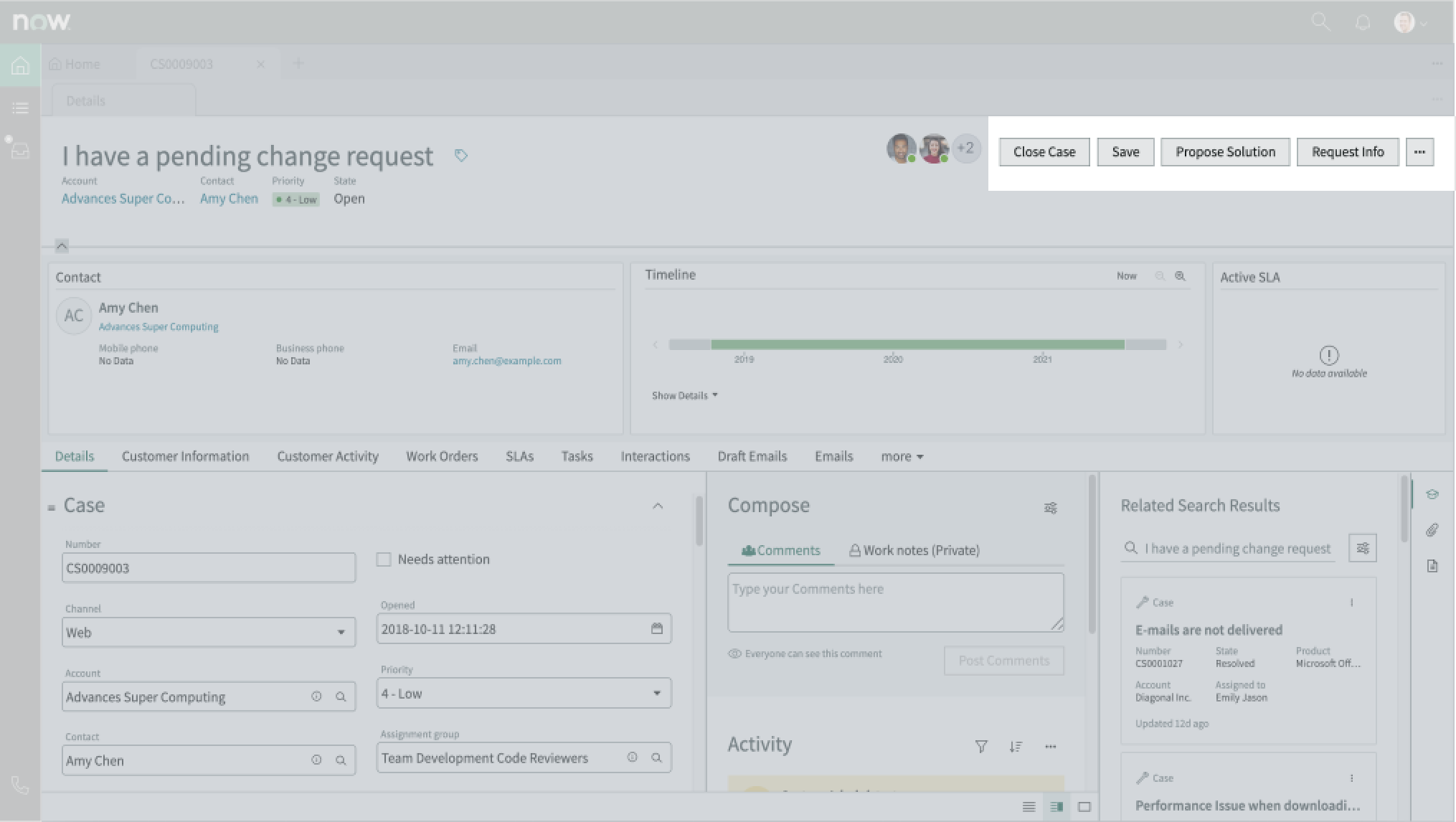This screenshot has width=1456, height=822.
Task: Open the Work notes (Private) tab
Action: tap(914, 550)
